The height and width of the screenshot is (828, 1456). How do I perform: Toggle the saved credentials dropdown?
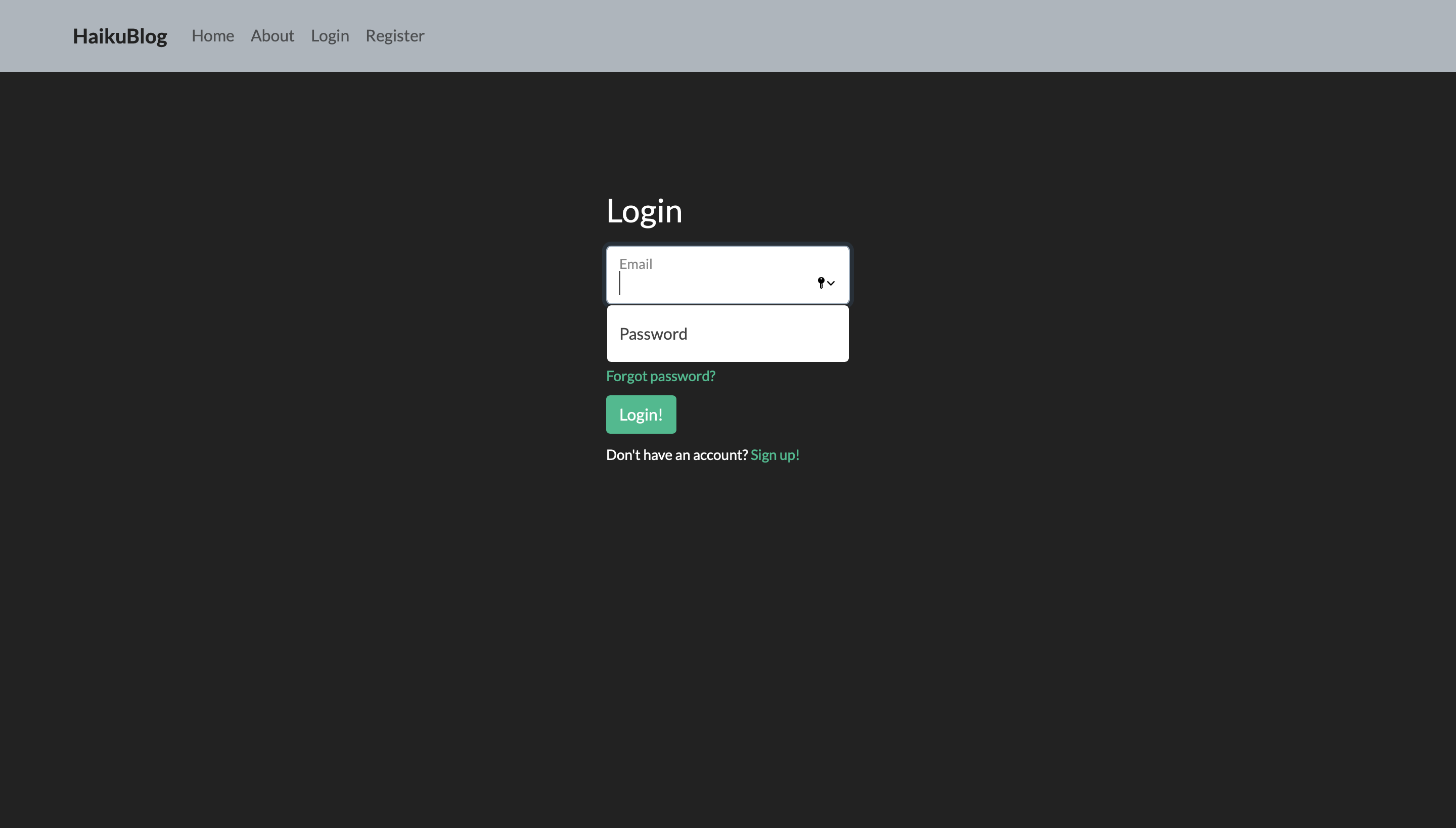pyautogui.click(x=826, y=283)
